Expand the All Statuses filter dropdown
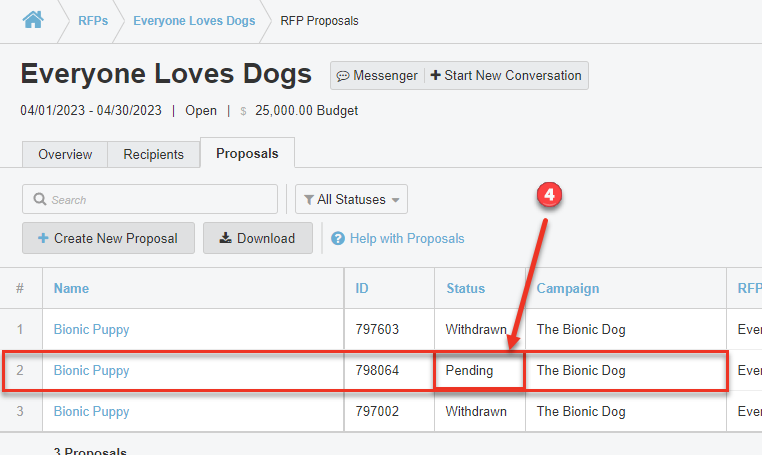This screenshot has width=762, height=455. 351,200
